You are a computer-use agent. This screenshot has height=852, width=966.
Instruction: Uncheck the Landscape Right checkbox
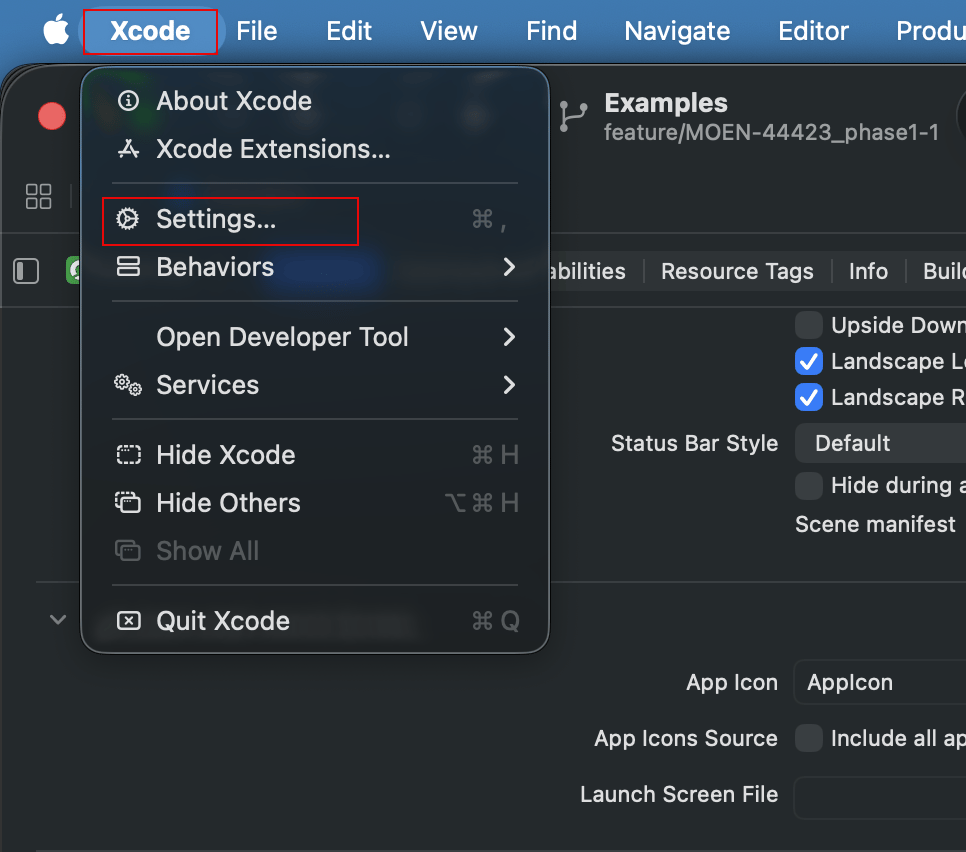point(809,397)
